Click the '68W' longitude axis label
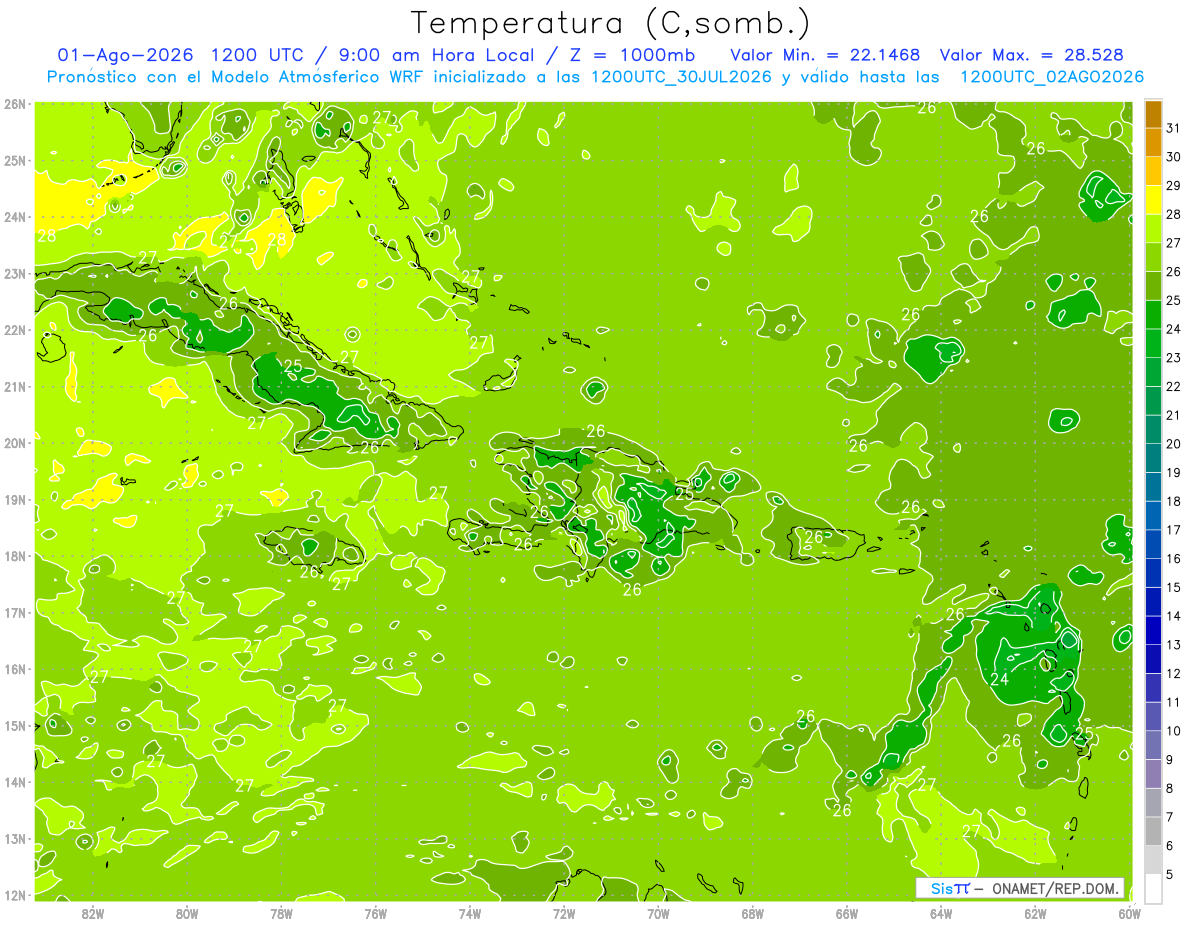 (753, 913)
